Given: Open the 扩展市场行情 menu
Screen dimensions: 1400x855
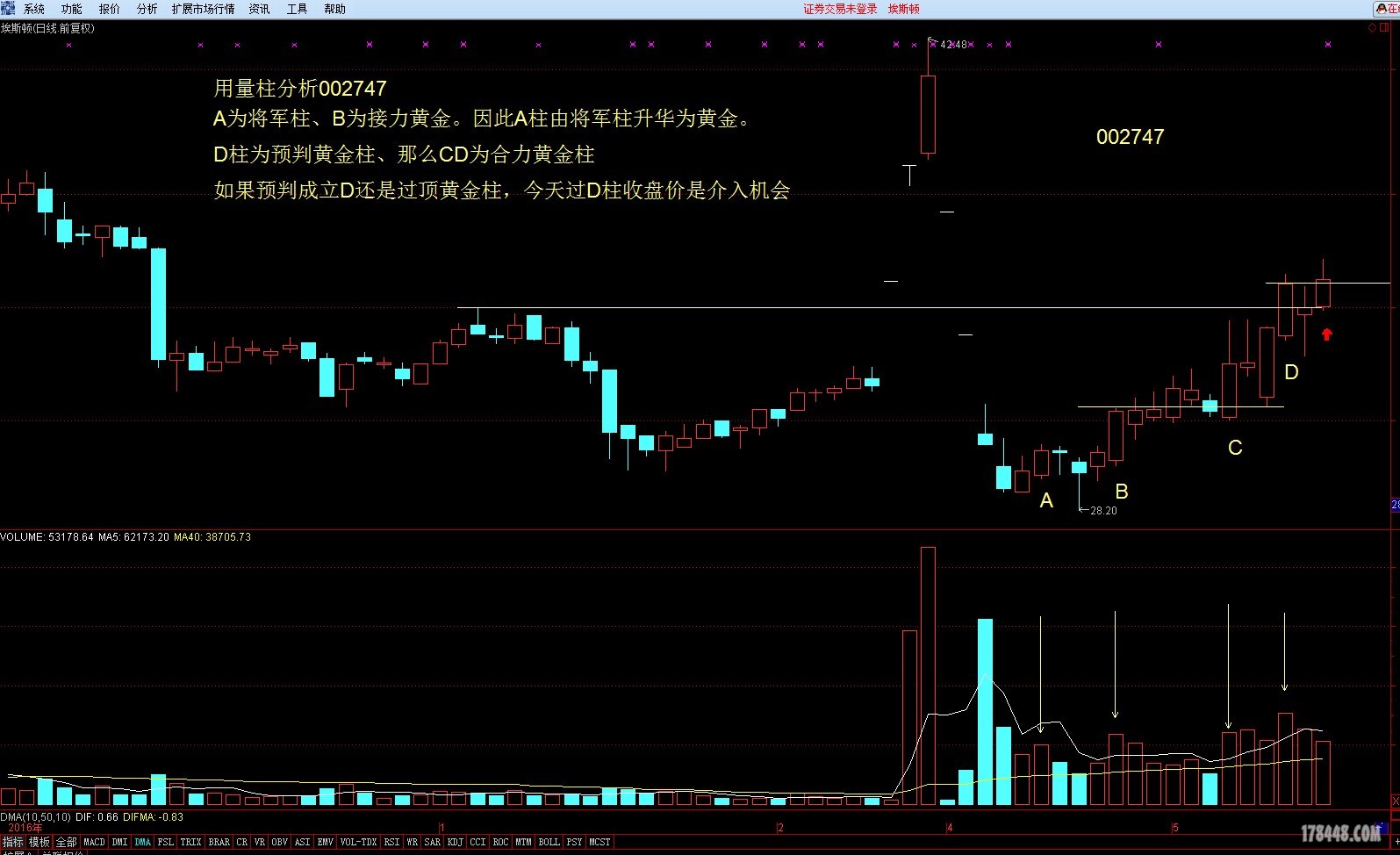Looking at the screenshot, I should 204,9.
